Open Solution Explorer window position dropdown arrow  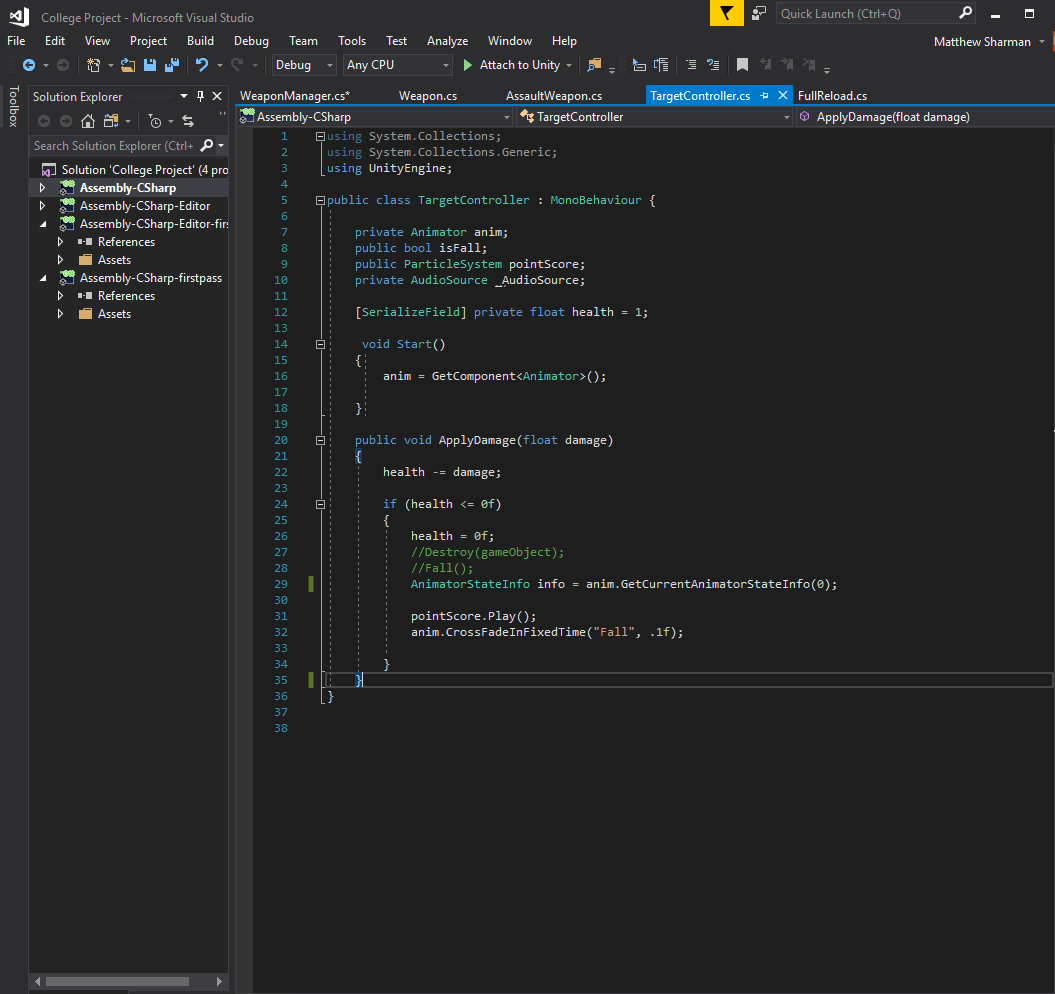coord(184,96)
